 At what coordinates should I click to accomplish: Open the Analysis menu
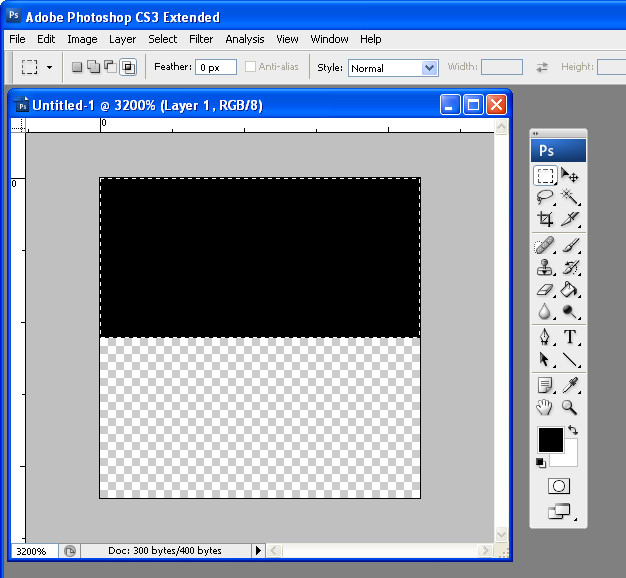(245, 39)
